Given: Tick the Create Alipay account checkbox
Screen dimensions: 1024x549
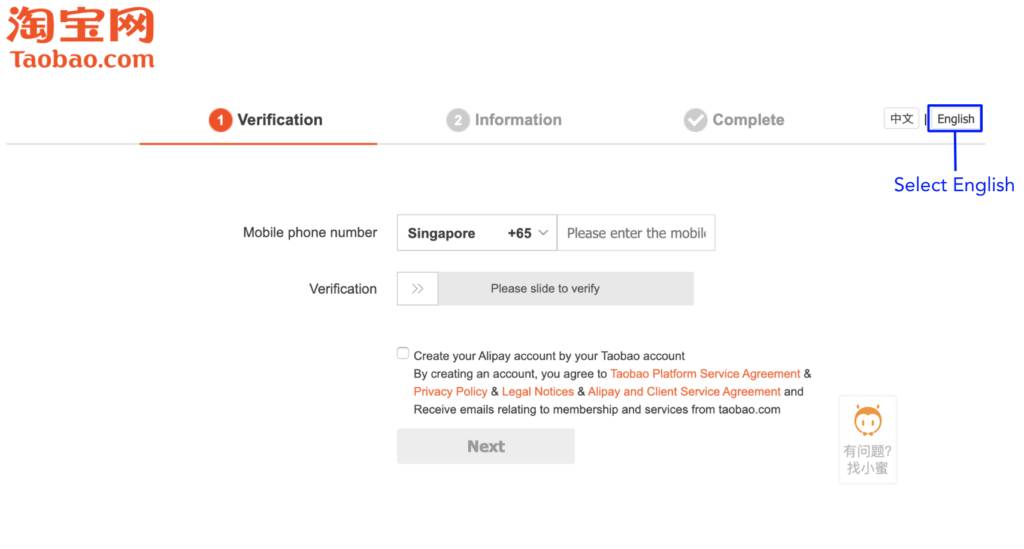Looking at the screenshot, I should point(403,354).
